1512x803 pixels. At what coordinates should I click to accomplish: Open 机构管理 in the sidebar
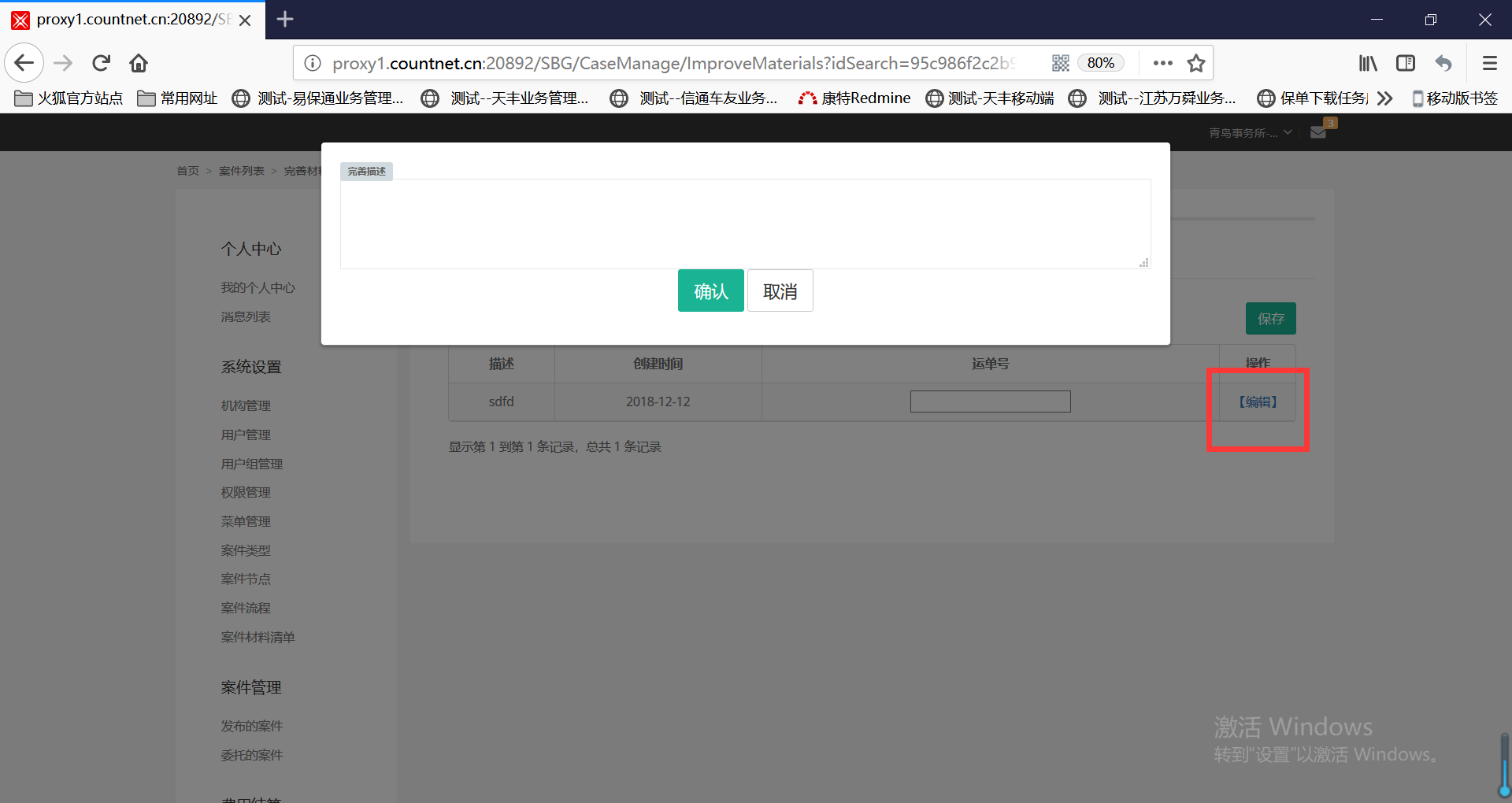coord(246,406)
